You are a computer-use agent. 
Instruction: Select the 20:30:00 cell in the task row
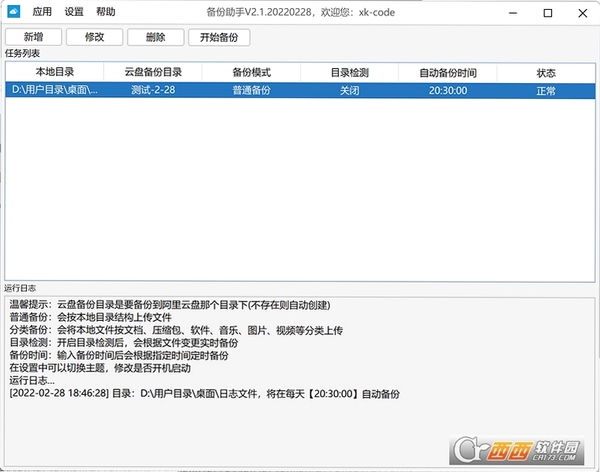(448, 90)
